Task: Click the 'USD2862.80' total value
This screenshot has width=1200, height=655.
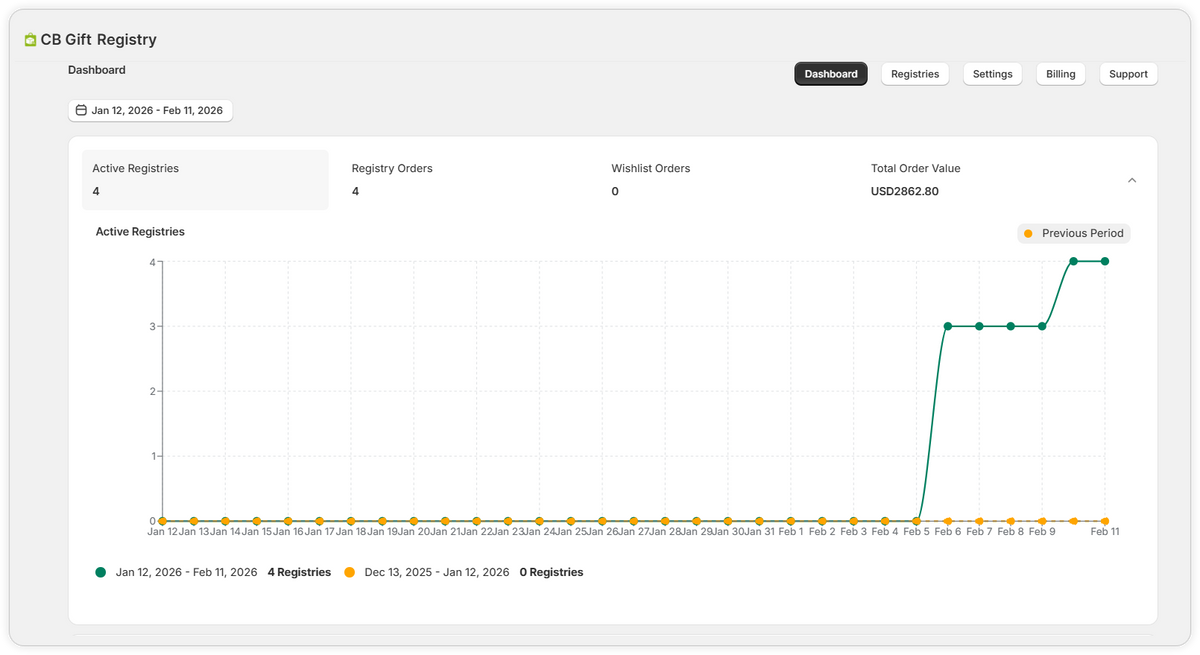Action: click(x=905, y=191)
